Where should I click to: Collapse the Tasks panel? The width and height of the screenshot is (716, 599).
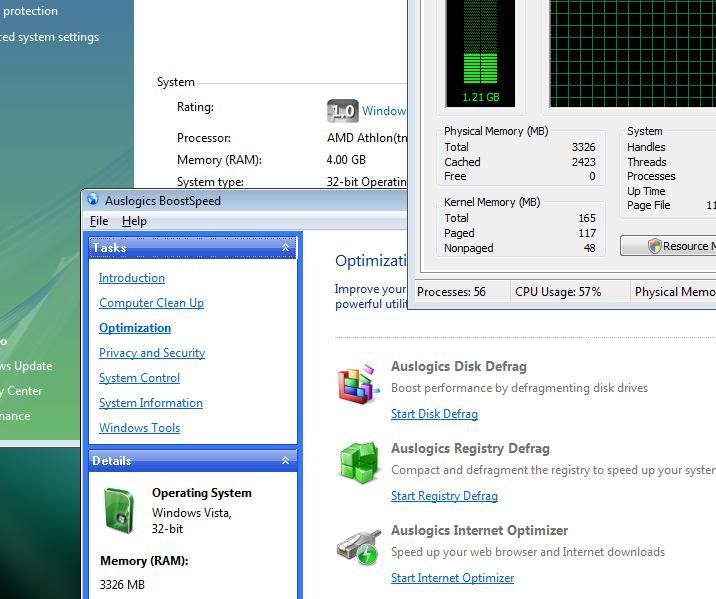pyautogui.click(x=286, y=247)
